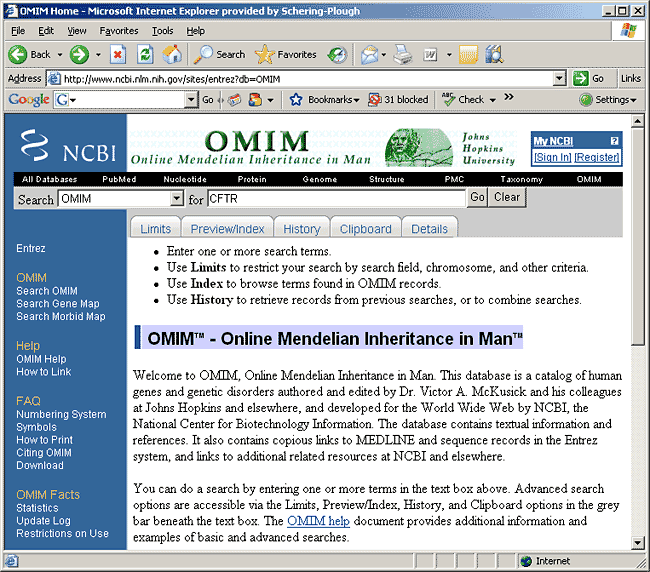This screenshot has width=650, height=572.
Task: Click the page scrollbar down arrow
Action: click(637, 543)
